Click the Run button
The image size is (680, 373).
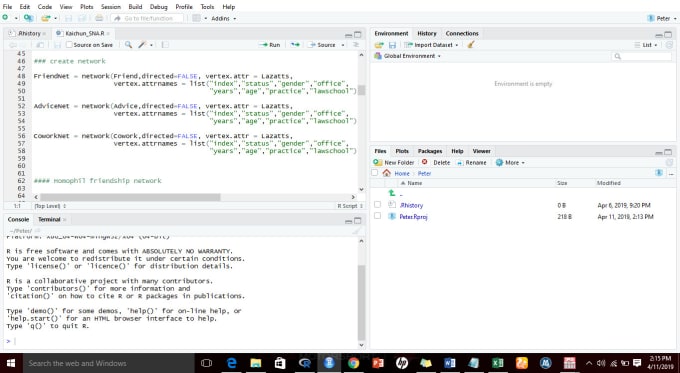270,45
